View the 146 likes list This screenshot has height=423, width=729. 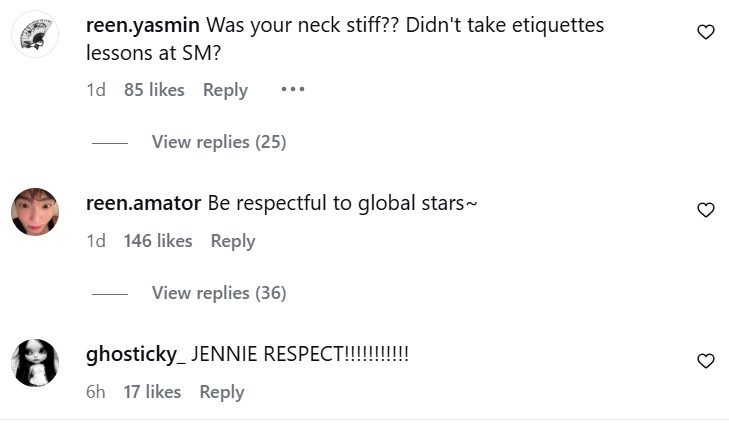tap(158, 241)
